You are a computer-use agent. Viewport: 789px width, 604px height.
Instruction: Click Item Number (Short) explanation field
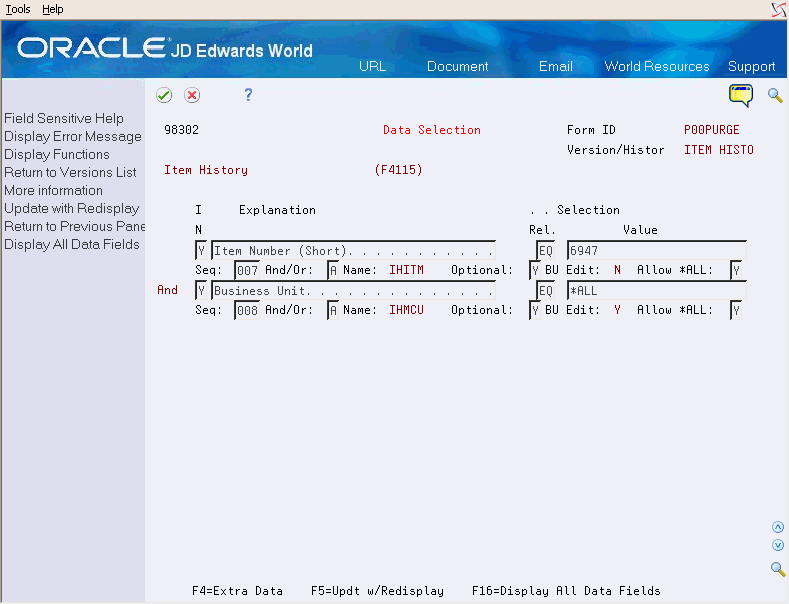353,250
